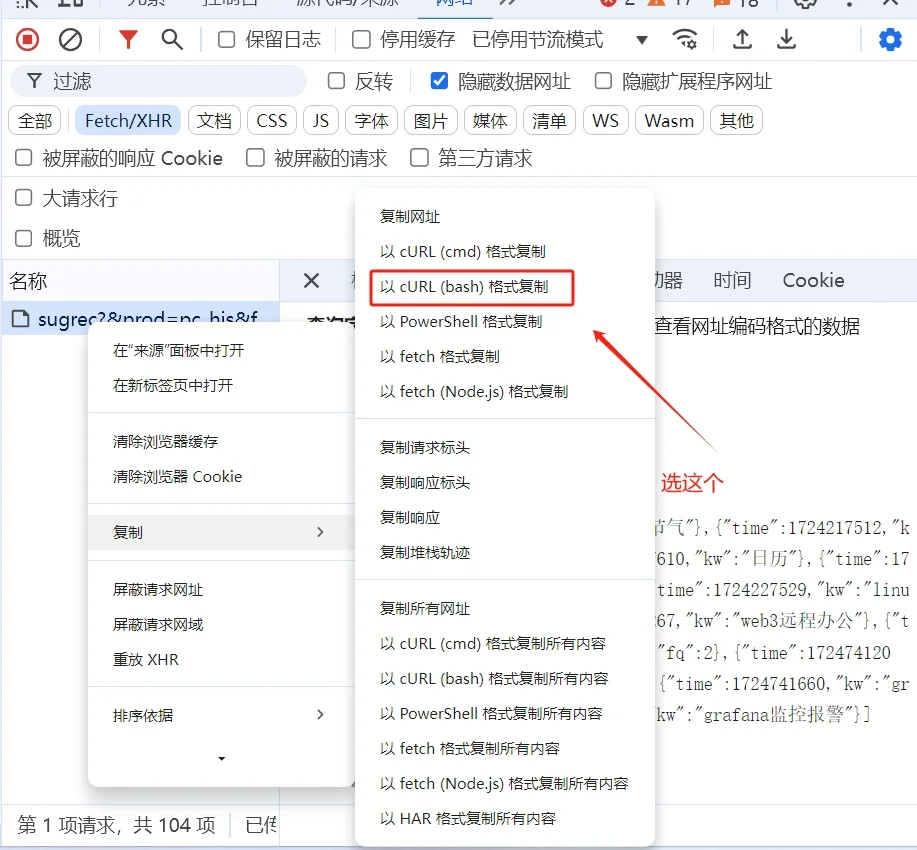The image size is (917, 850).
Task: Clear the network log with the clear icon
Action: pos(67,40)
